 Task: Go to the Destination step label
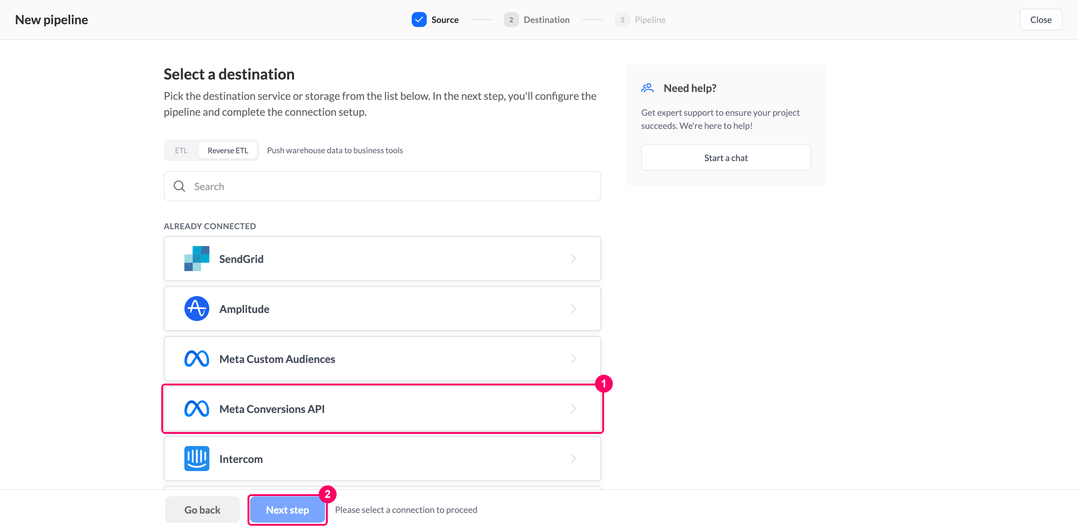point(546,20)
